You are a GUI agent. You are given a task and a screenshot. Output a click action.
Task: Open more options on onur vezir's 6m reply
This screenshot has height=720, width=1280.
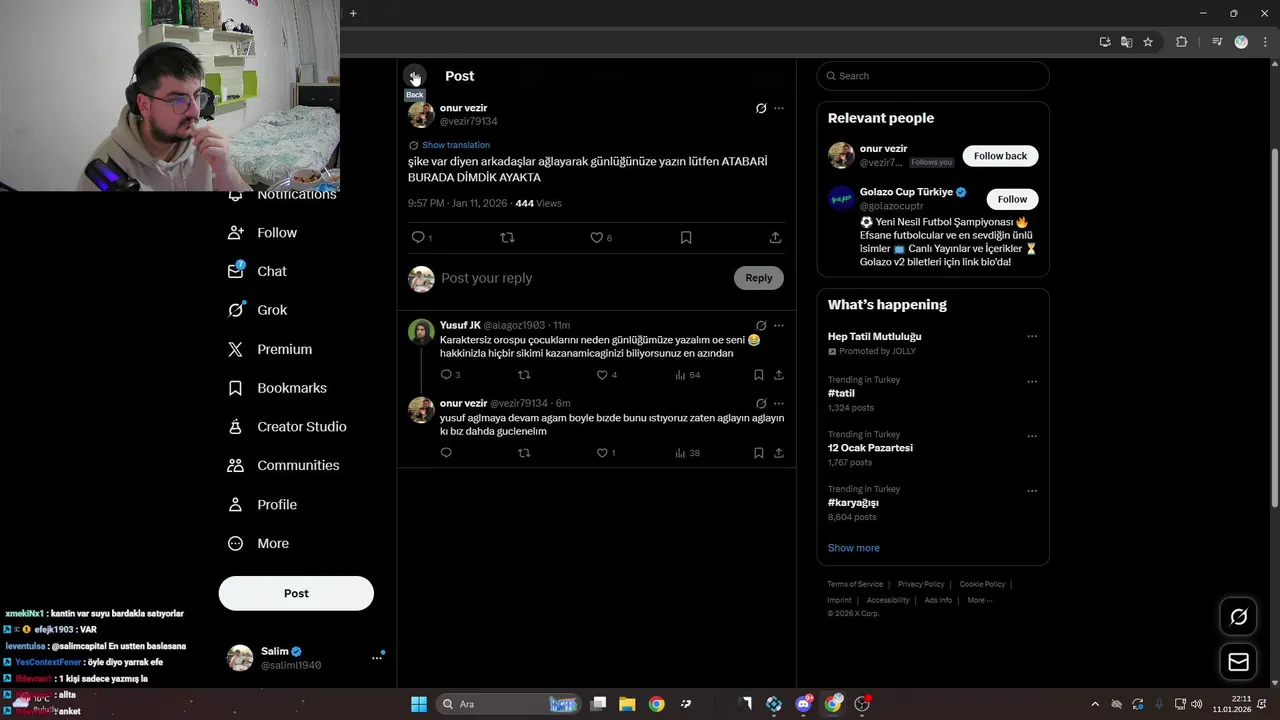(779, 403)
